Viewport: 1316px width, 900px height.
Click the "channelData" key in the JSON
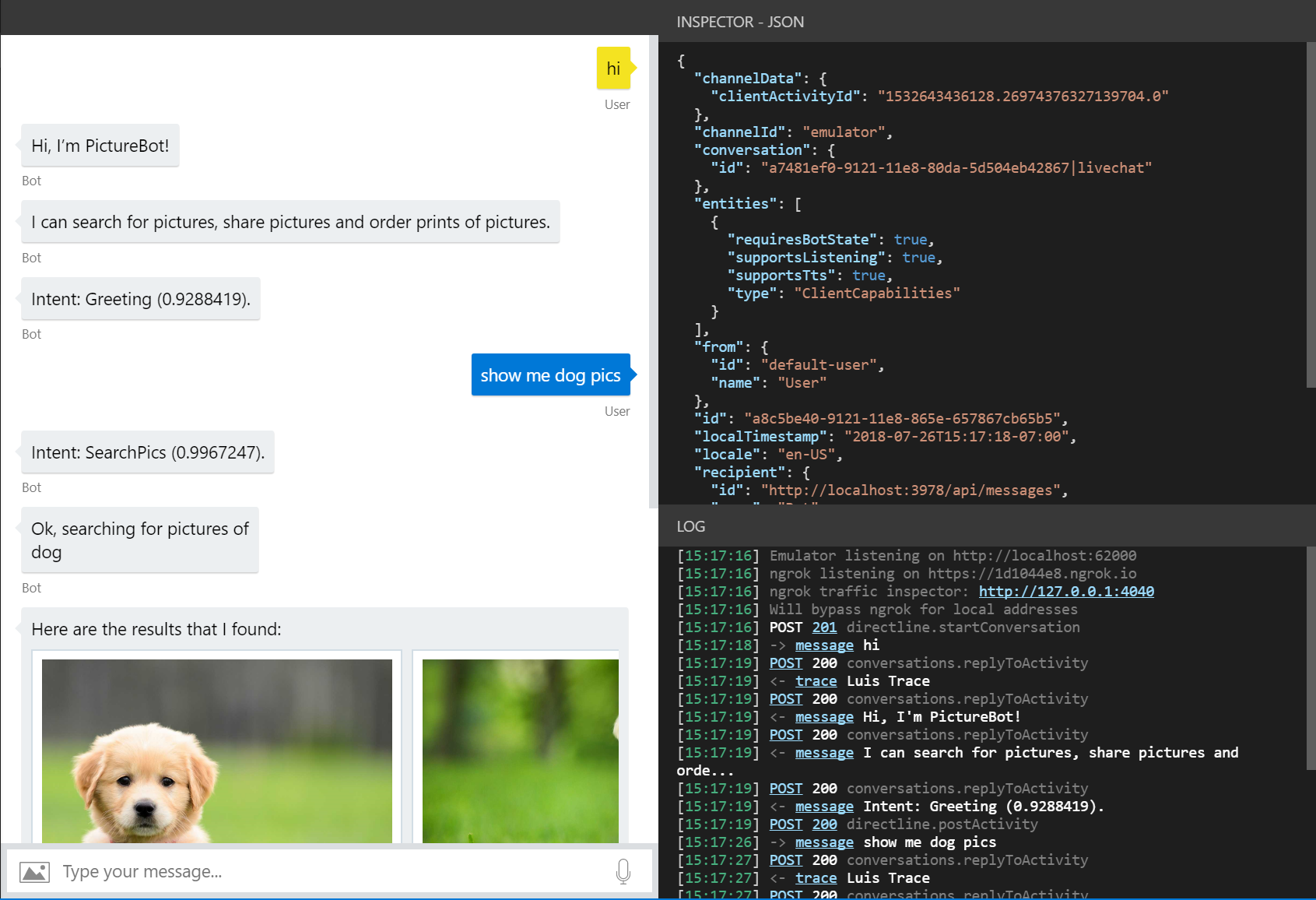pyautogui.click(x=749, y=79)
